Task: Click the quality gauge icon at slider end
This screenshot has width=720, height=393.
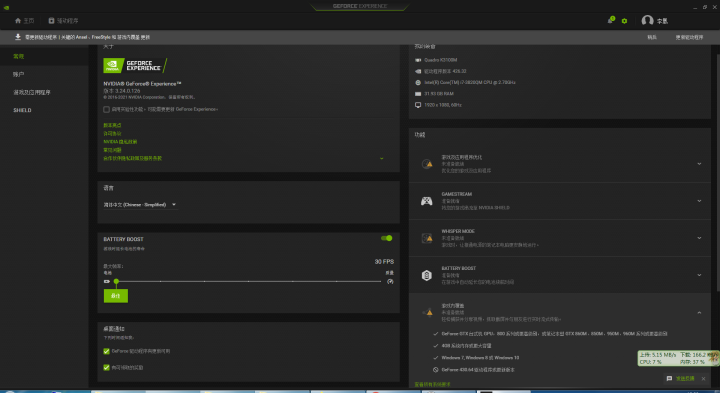Action: tap(390, 281)
